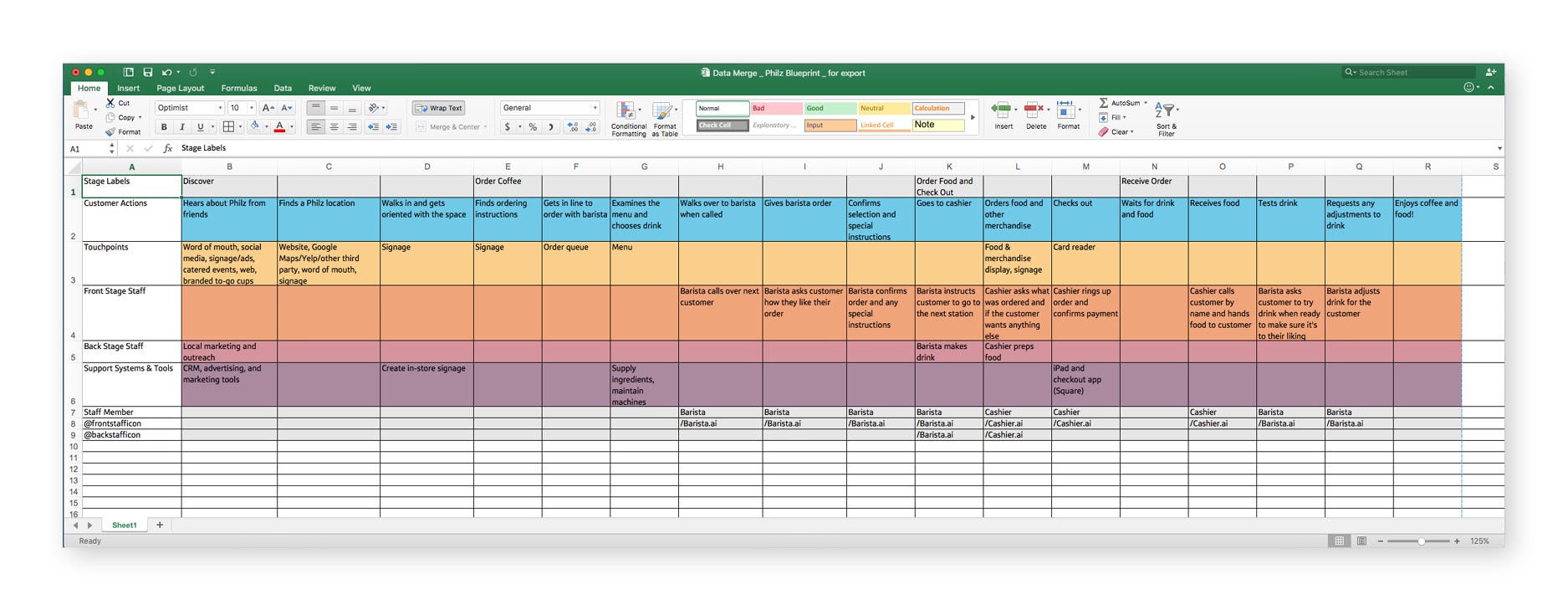Open the View ribbon tab

click(361, 88)
